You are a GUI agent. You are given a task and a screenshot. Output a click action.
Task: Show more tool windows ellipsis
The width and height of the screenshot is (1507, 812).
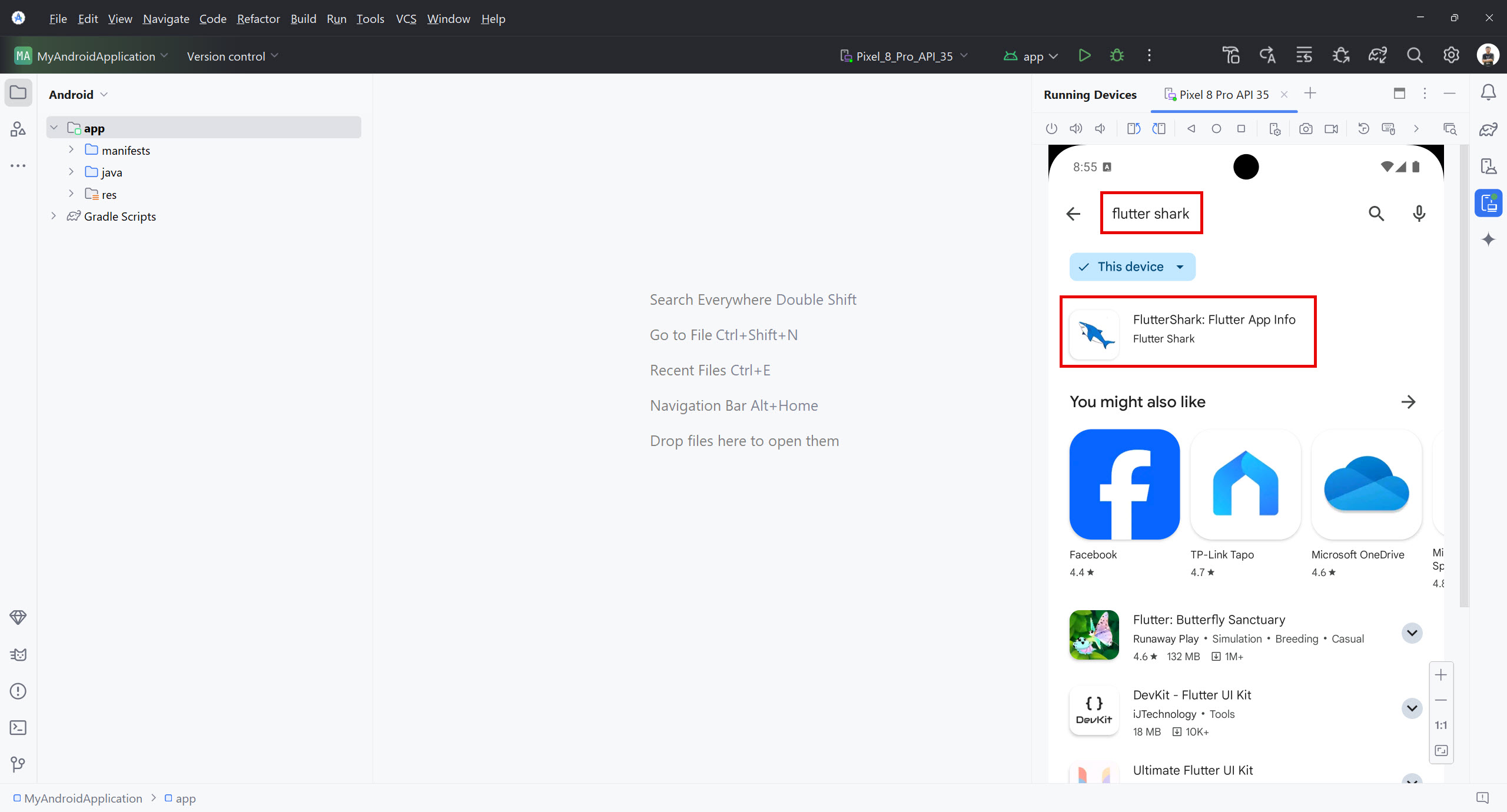coord(18,166)
